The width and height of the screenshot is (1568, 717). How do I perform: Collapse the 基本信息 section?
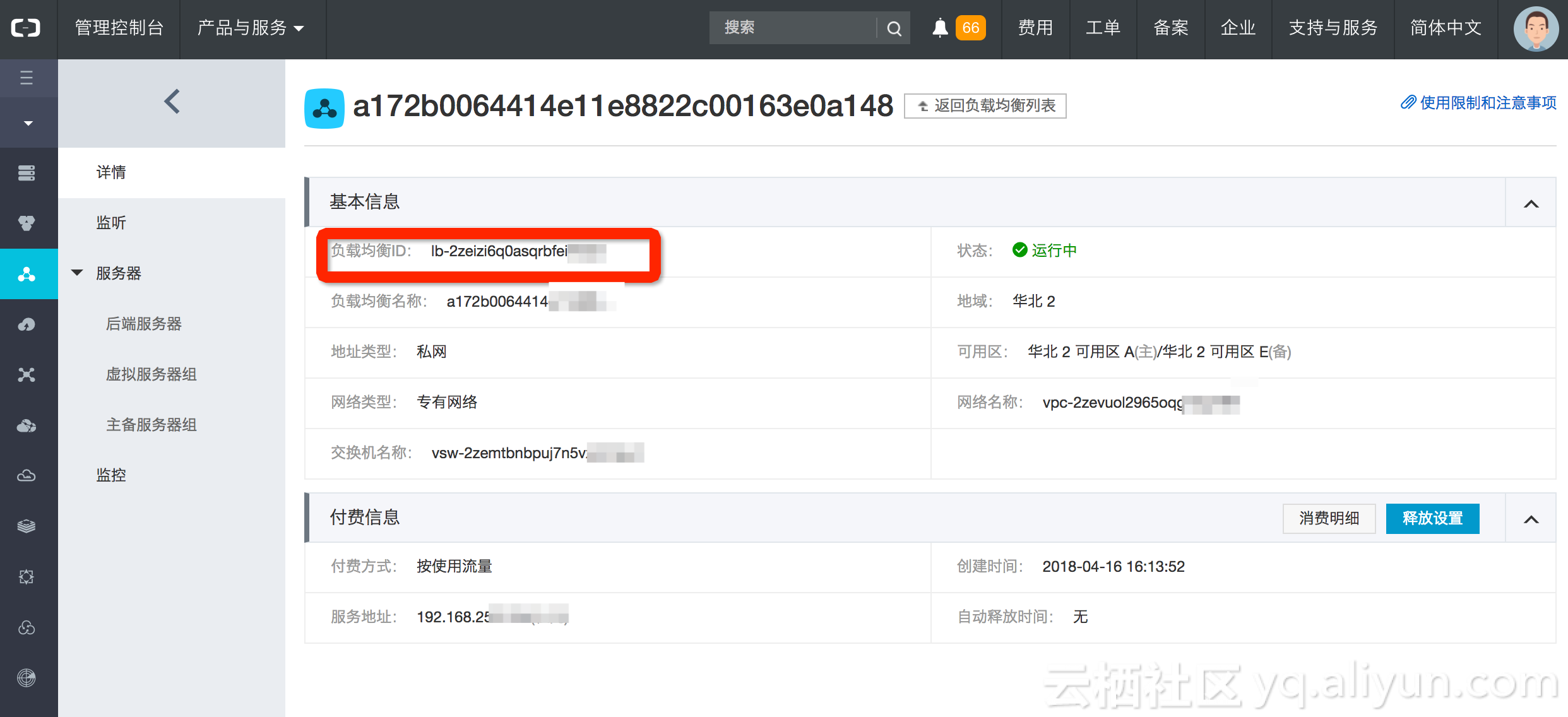(x=1531, y=203)
